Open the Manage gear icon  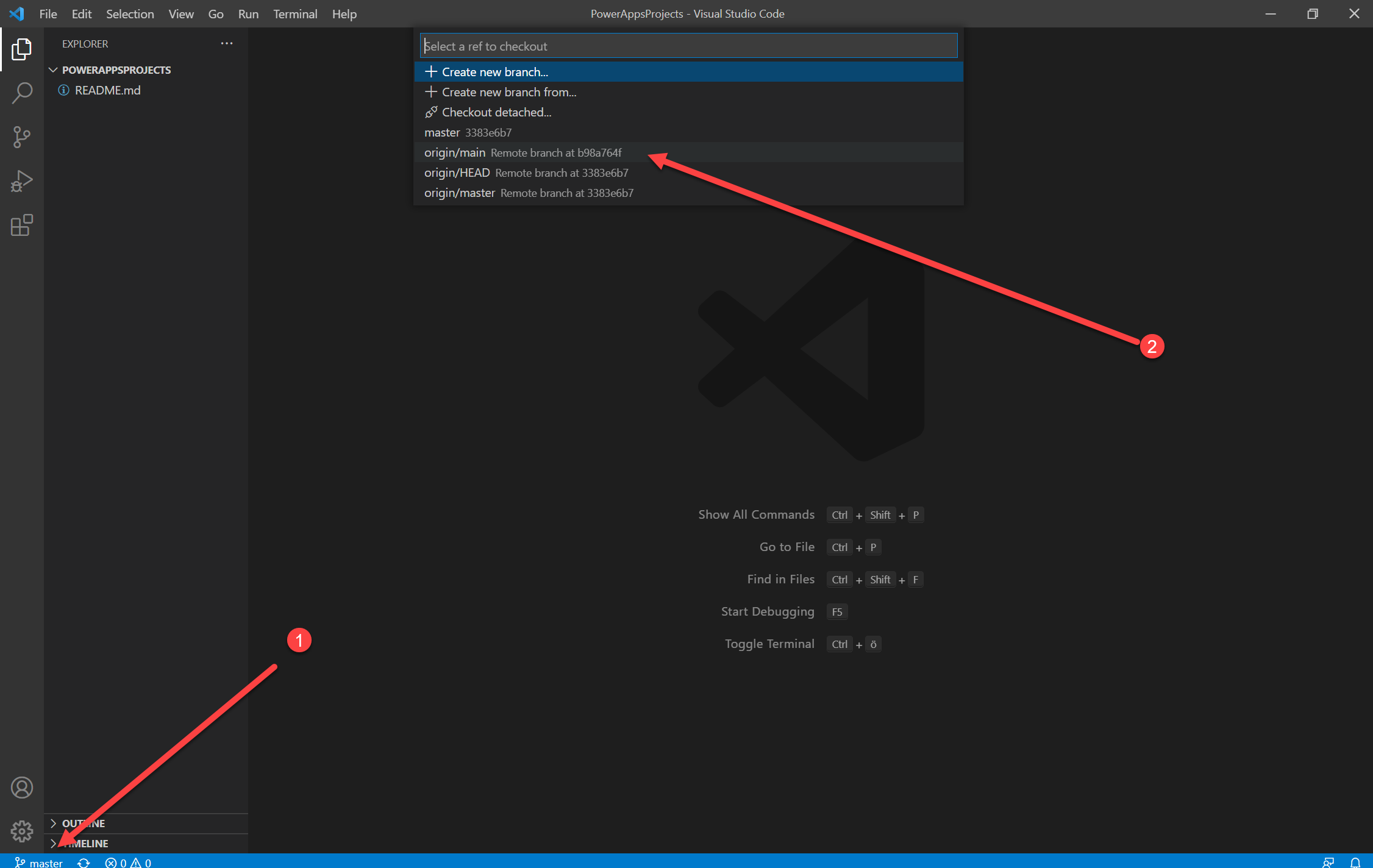click(x=22, y=830)
